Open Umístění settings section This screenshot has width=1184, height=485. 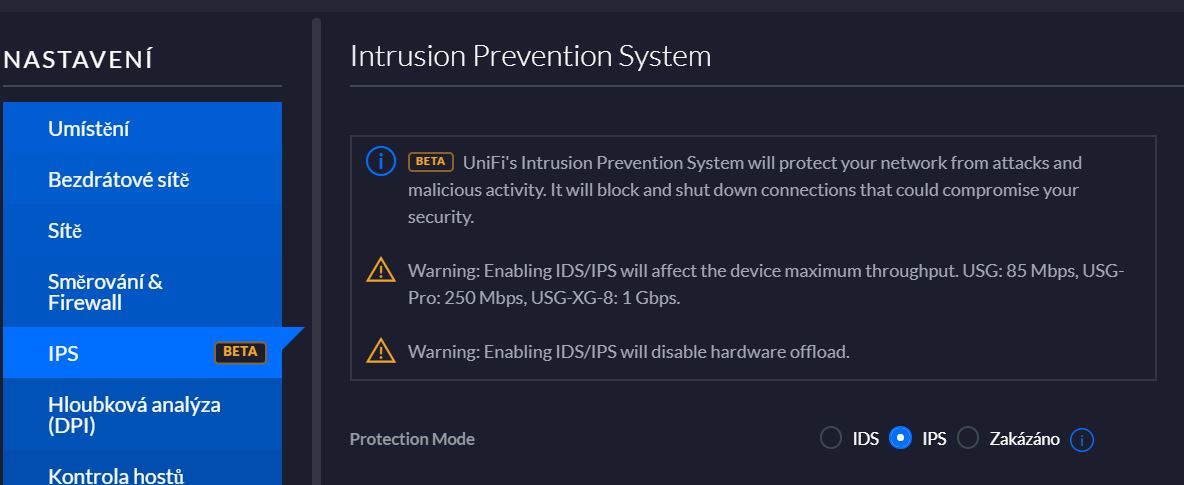click(x=142, y=128)
